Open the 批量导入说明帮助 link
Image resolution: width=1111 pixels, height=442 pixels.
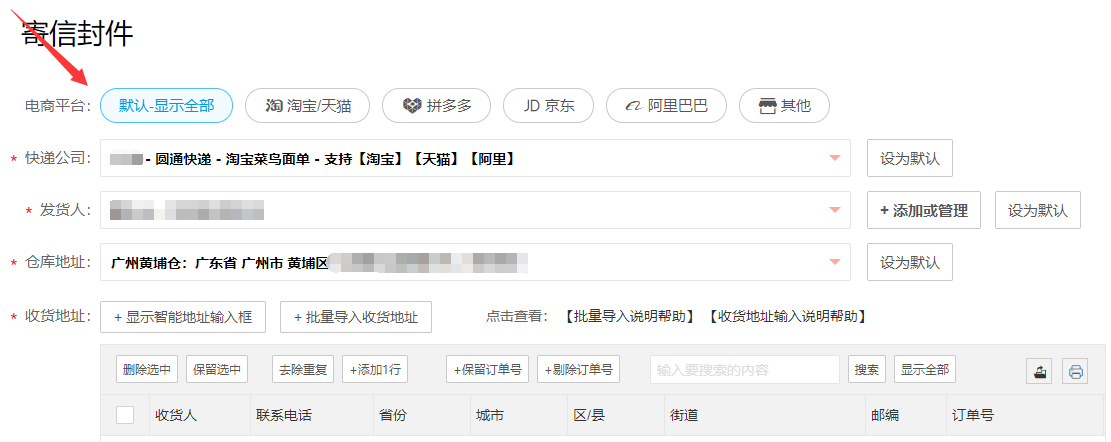(x=630, y=317)
